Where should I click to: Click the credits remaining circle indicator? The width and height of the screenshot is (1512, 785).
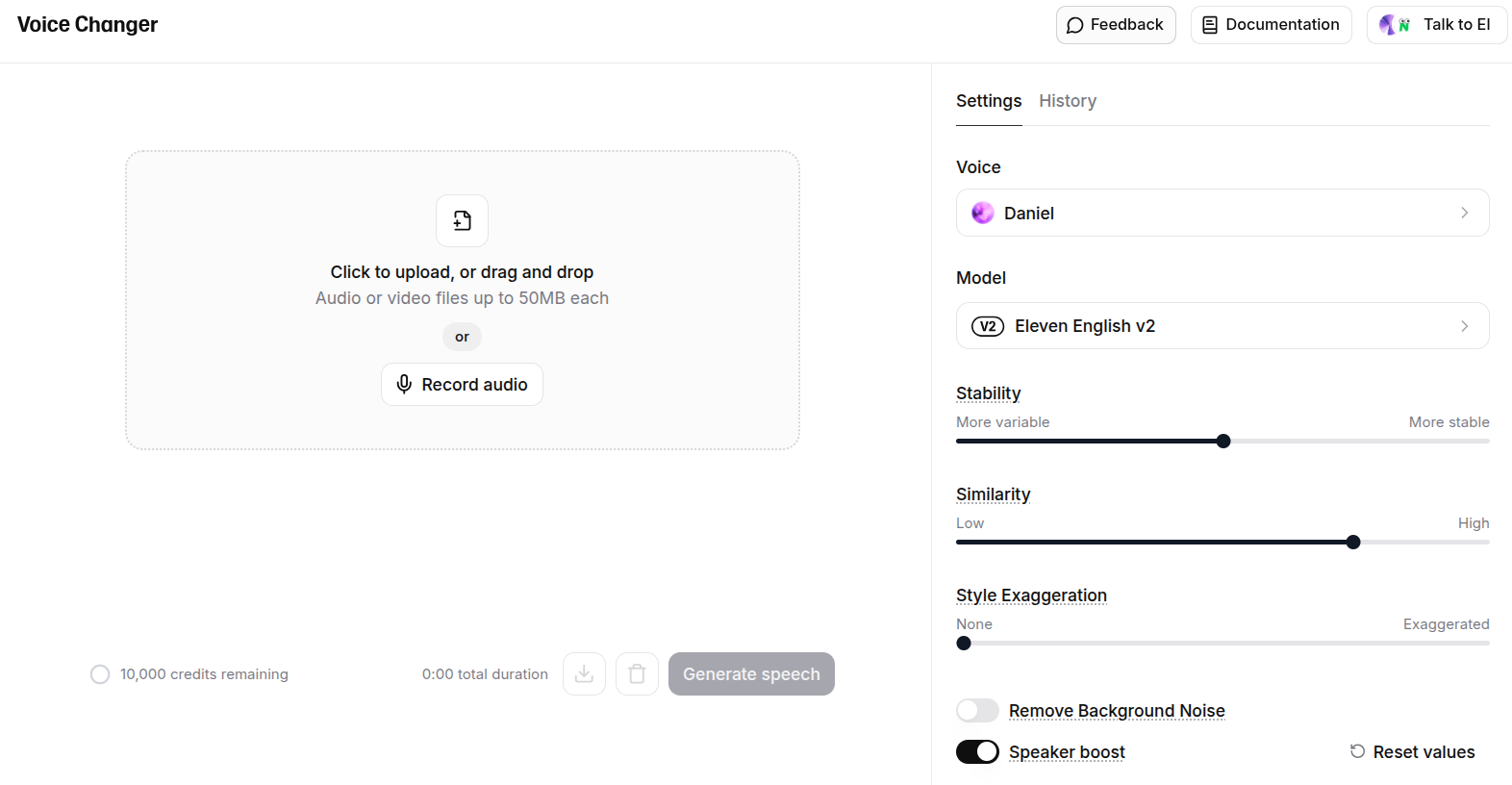[x=100, y=674]
